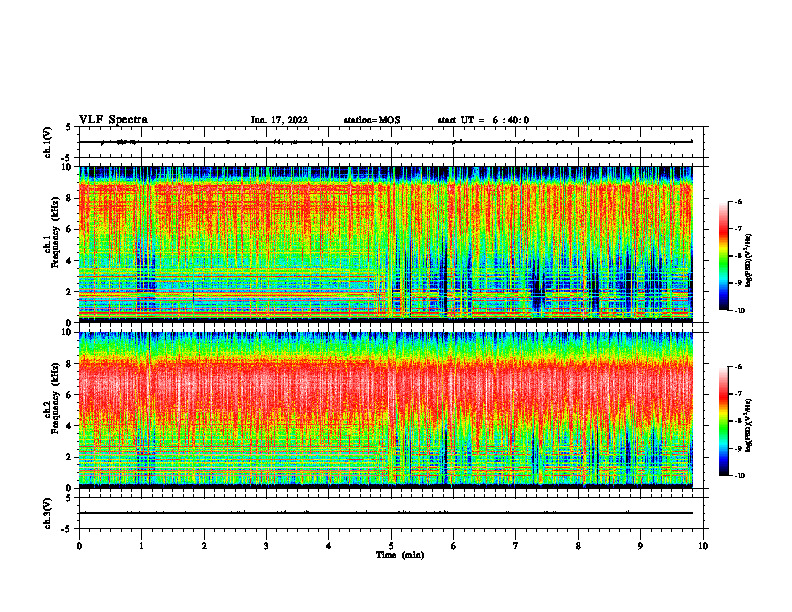The width and height of the screenshot is (792, 612).
Task: Click tick label "10" on the time axis
Action: [x=703, y=546]
